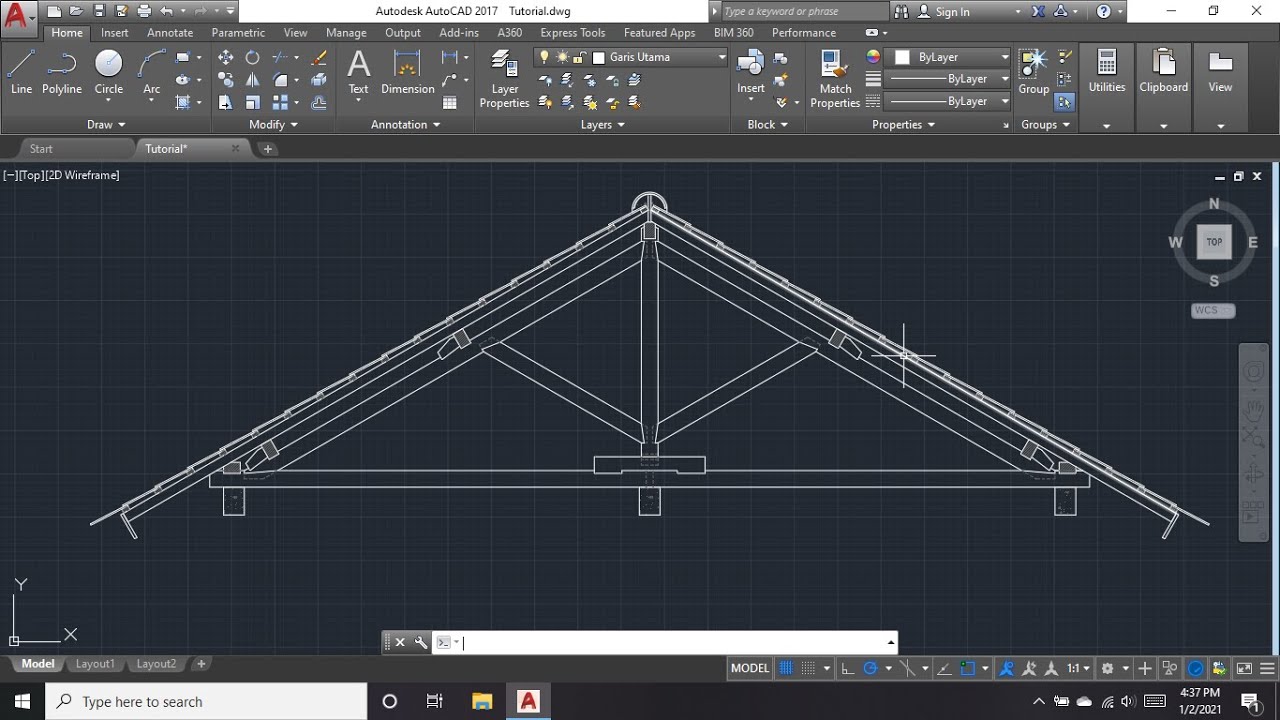The height and width of the screenshot is (720, 1280).
Task: Open File Explorer from taskbar
Action: pos(482,701)
